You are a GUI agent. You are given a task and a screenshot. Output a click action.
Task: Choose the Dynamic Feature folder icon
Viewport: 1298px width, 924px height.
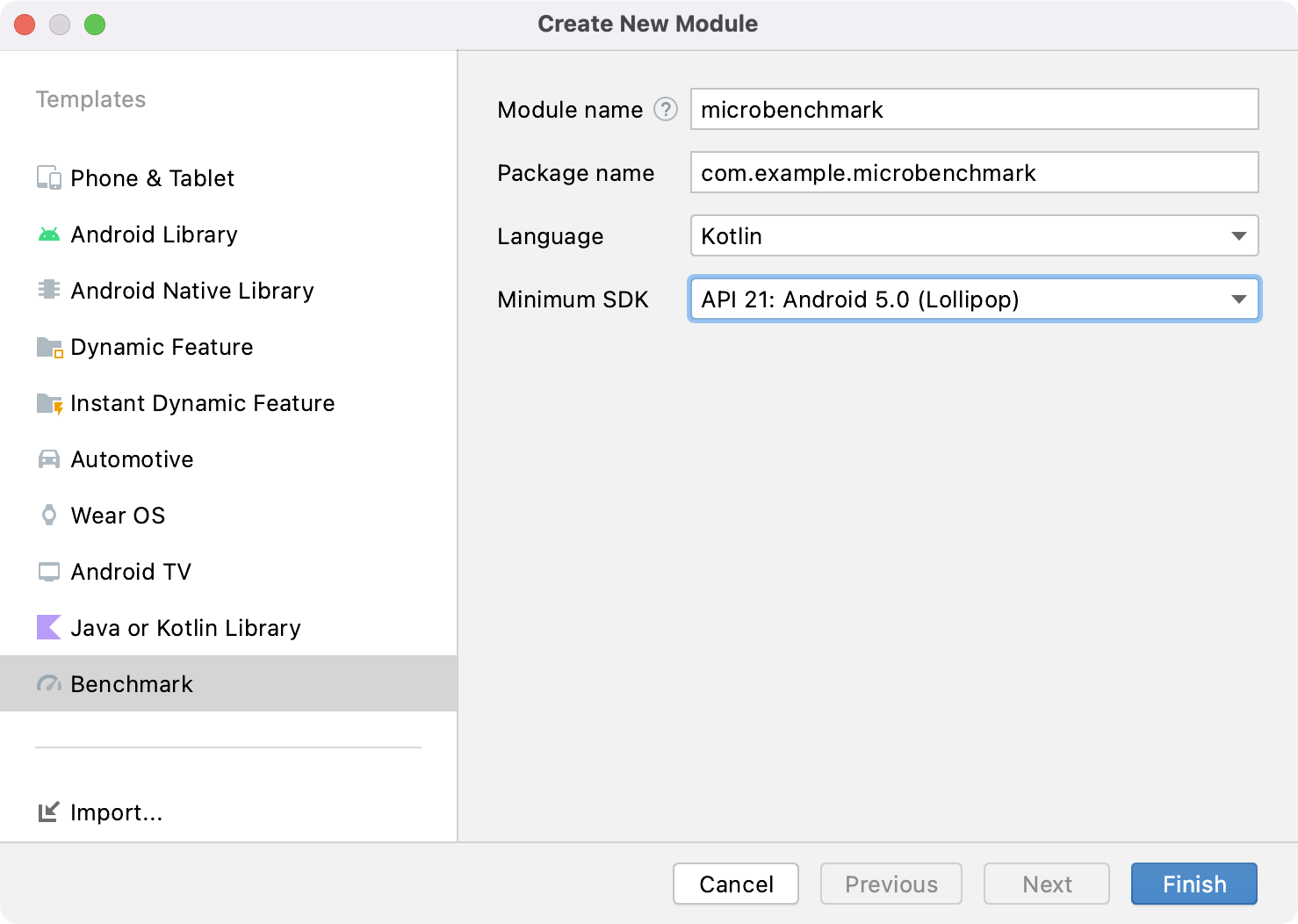click(49, 348)
